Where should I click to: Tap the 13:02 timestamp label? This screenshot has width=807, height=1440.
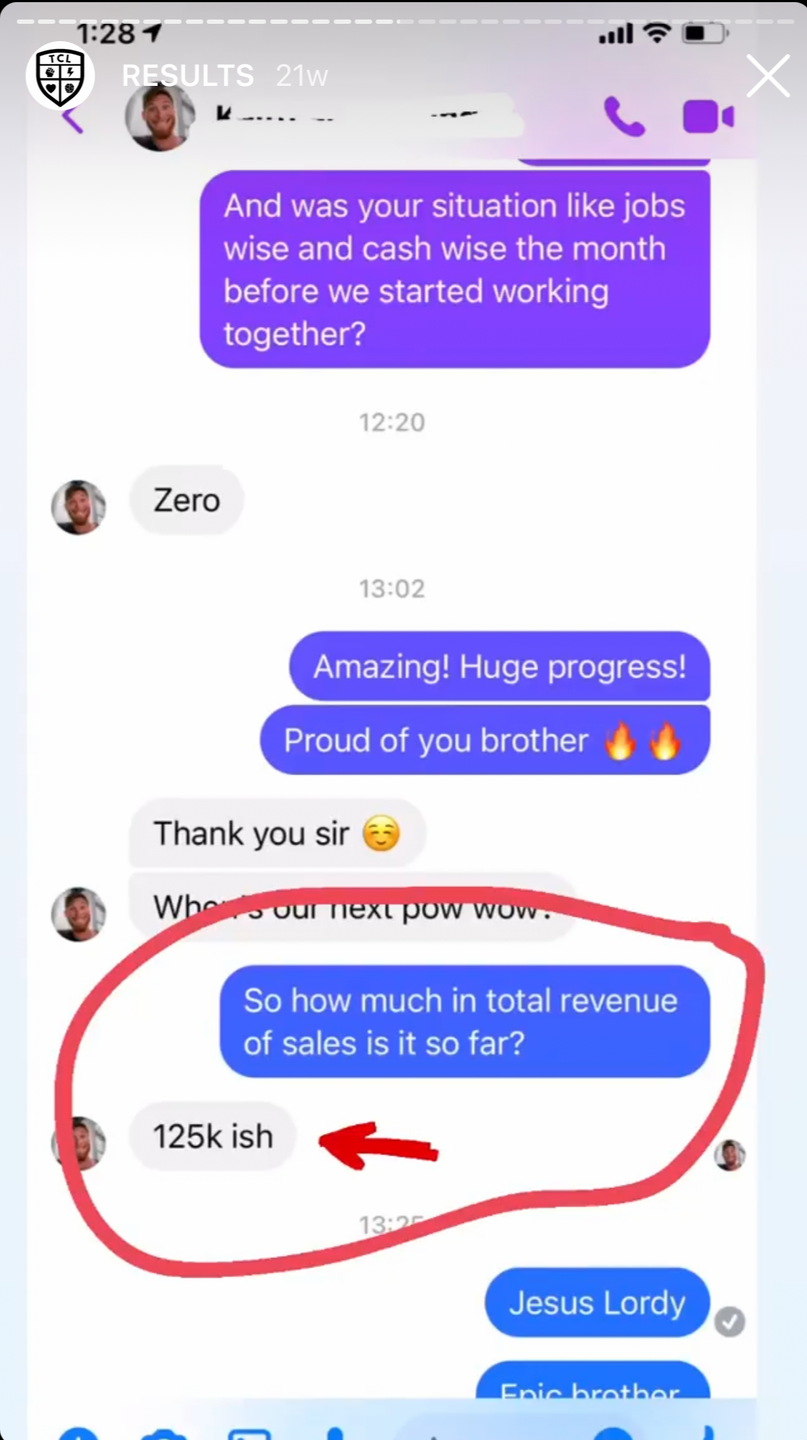[x=392, y=588]
